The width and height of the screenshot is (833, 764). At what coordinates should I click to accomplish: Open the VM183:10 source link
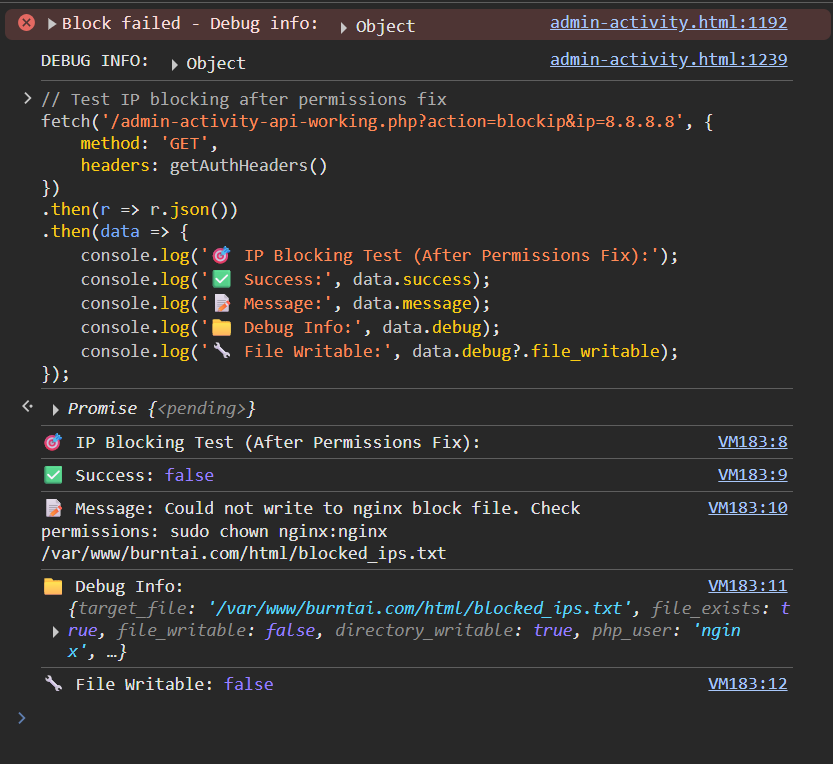747,507
